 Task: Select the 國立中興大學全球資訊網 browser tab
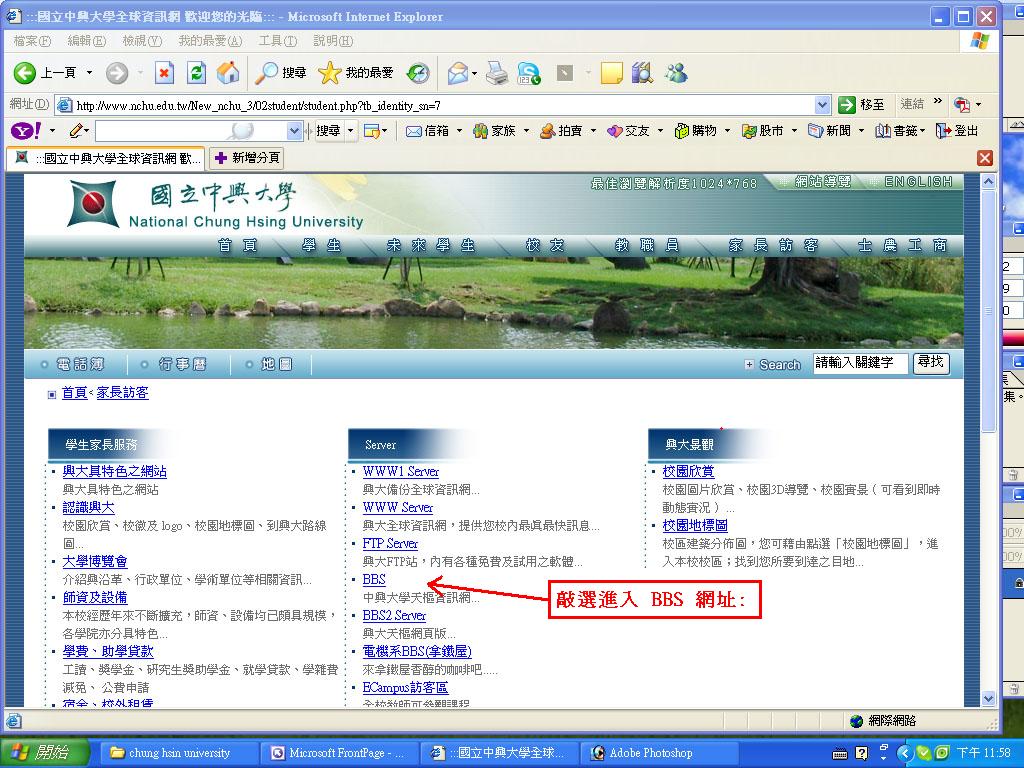click(x=106, y=157)
